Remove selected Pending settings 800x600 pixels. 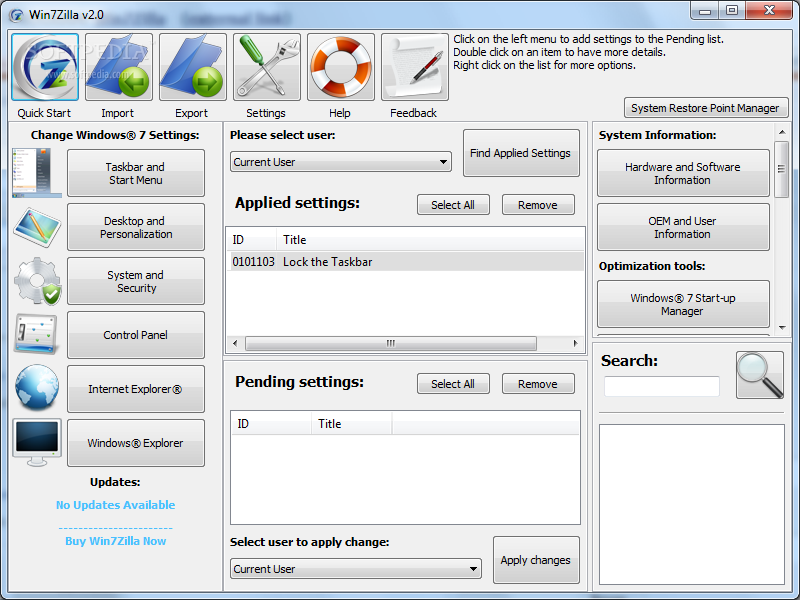coord(538,384)
